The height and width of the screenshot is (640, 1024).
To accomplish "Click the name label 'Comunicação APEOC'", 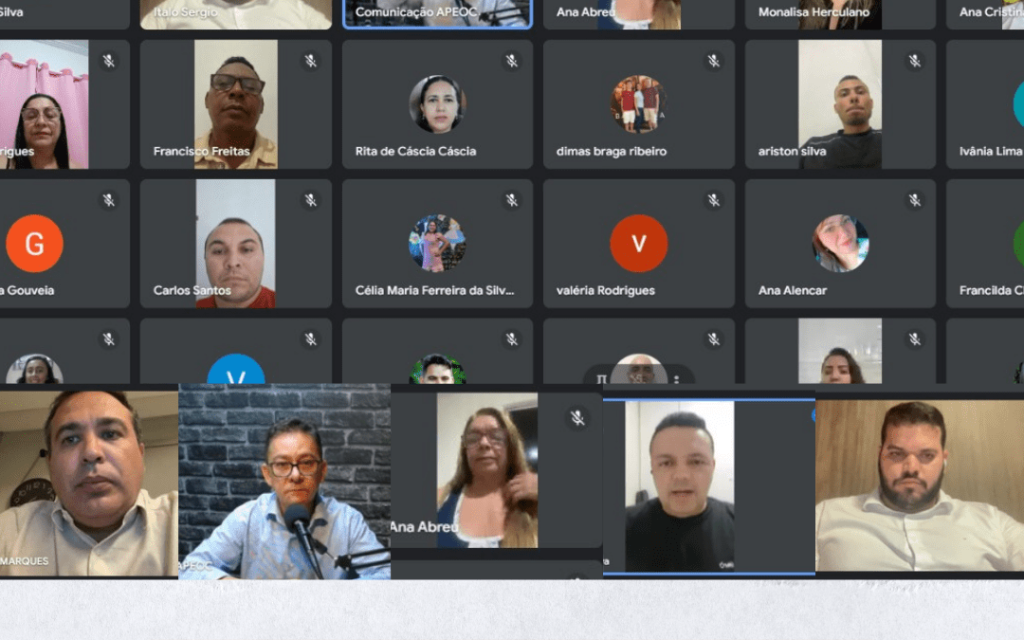I will click(416, 12).
